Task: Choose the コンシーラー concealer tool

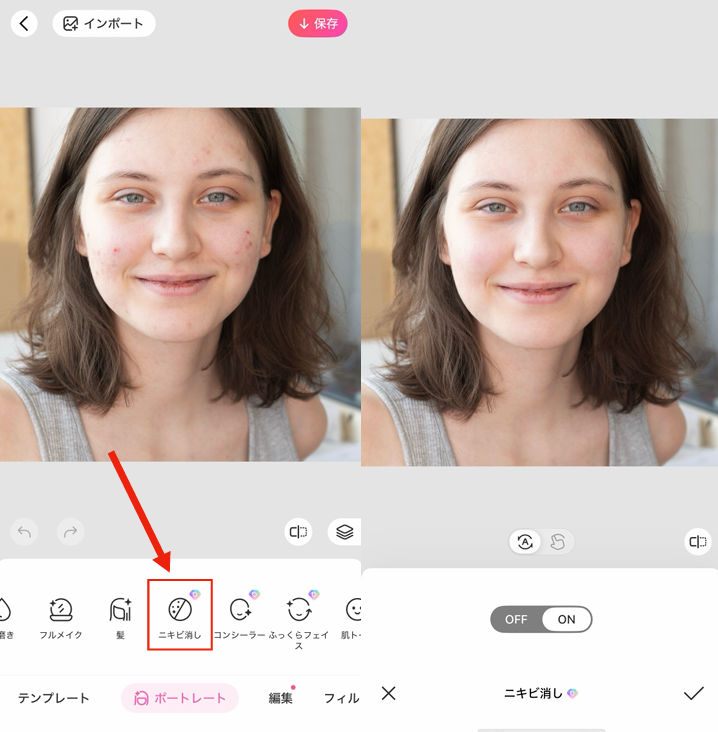Action: pyautogui.click(x=240, y=616)
